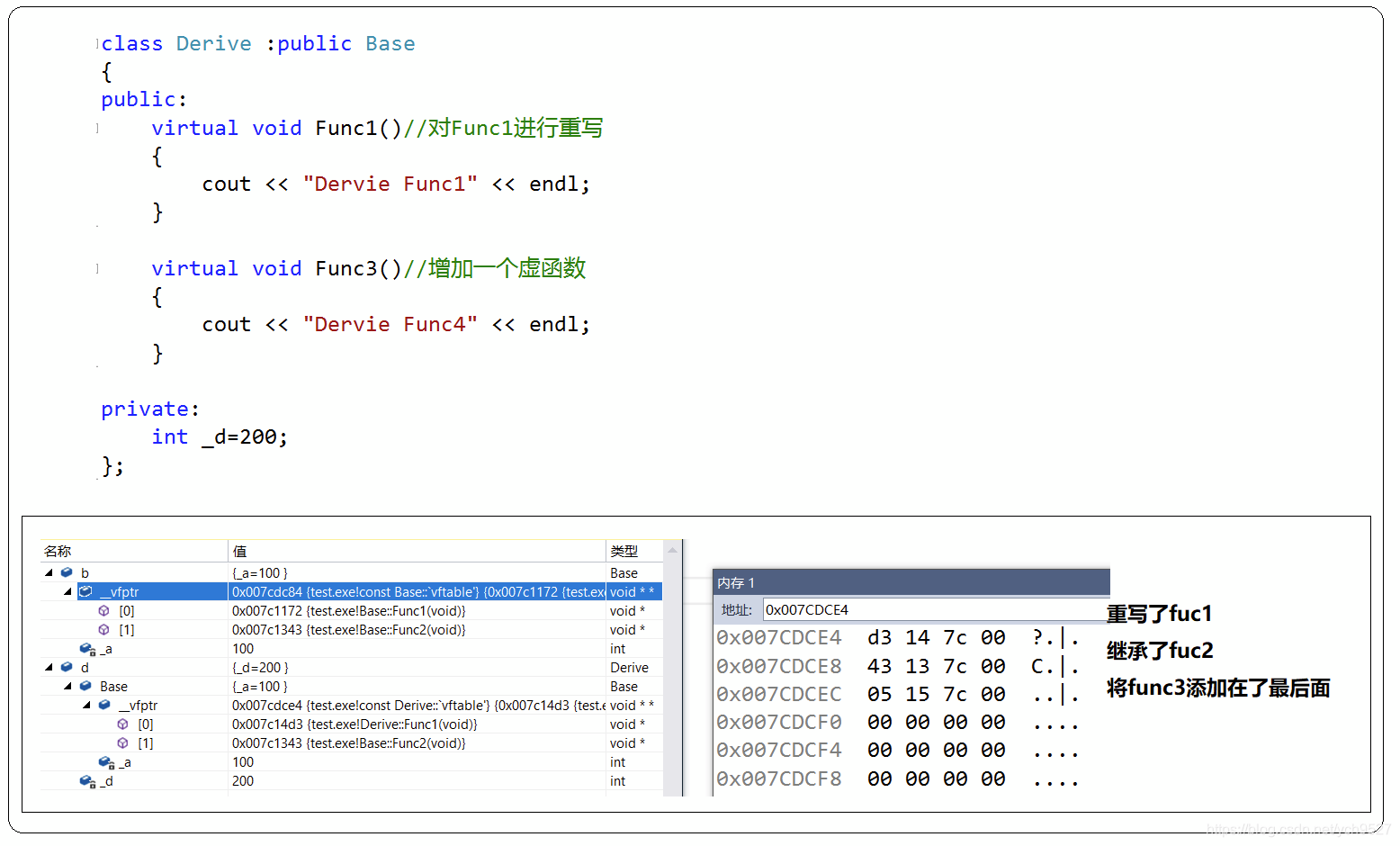Collapse the Derive vftable __vfptr node

(86, 705)
